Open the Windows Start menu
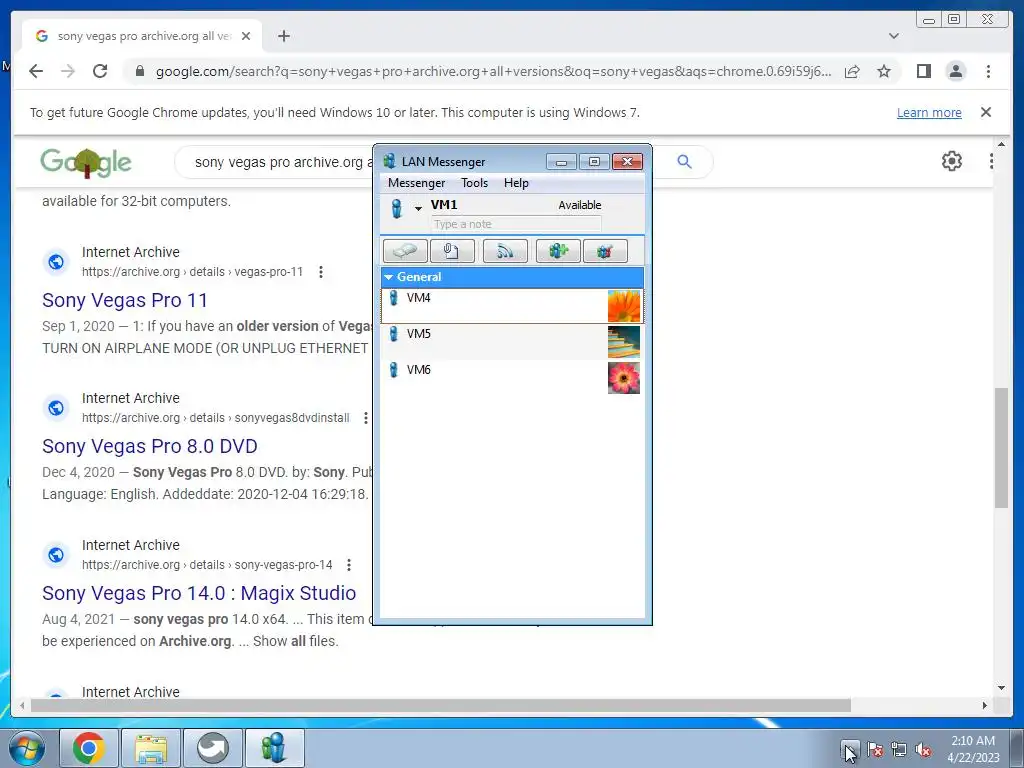1024x768 pixels. click(x=27, y=748)
